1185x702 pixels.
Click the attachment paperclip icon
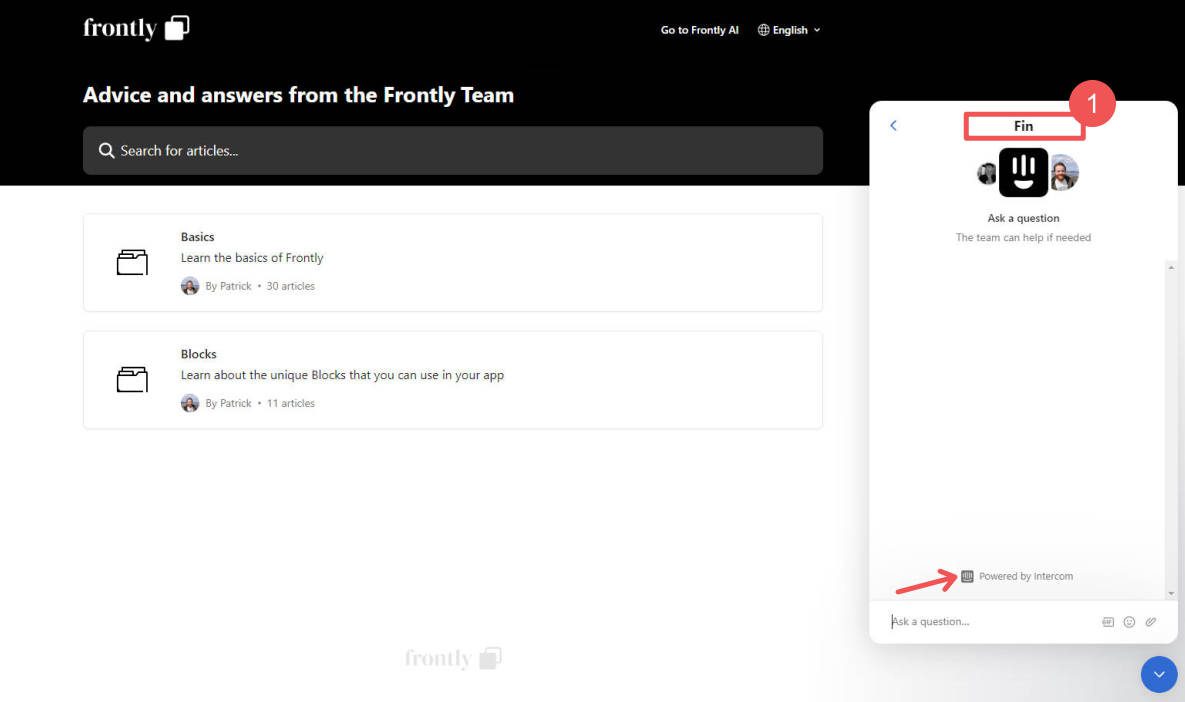click(1150, 621)
